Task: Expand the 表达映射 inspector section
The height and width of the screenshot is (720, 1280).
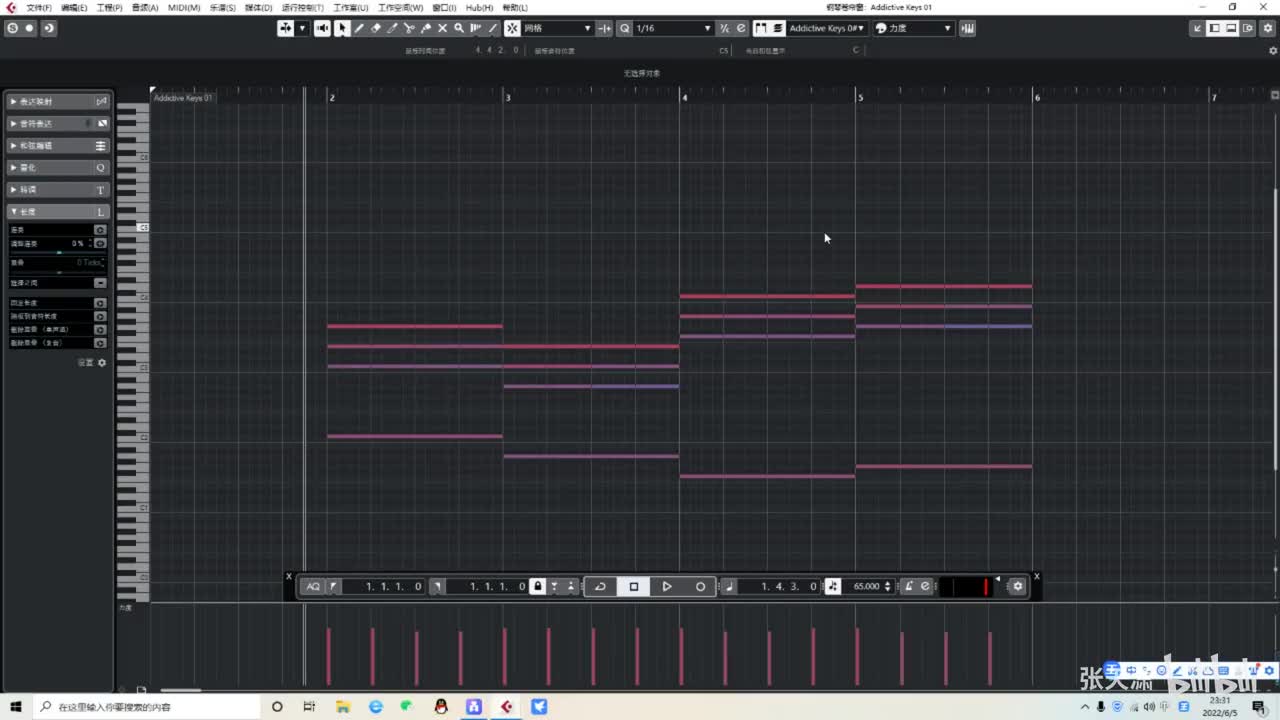Action: [x=58, y=102]
